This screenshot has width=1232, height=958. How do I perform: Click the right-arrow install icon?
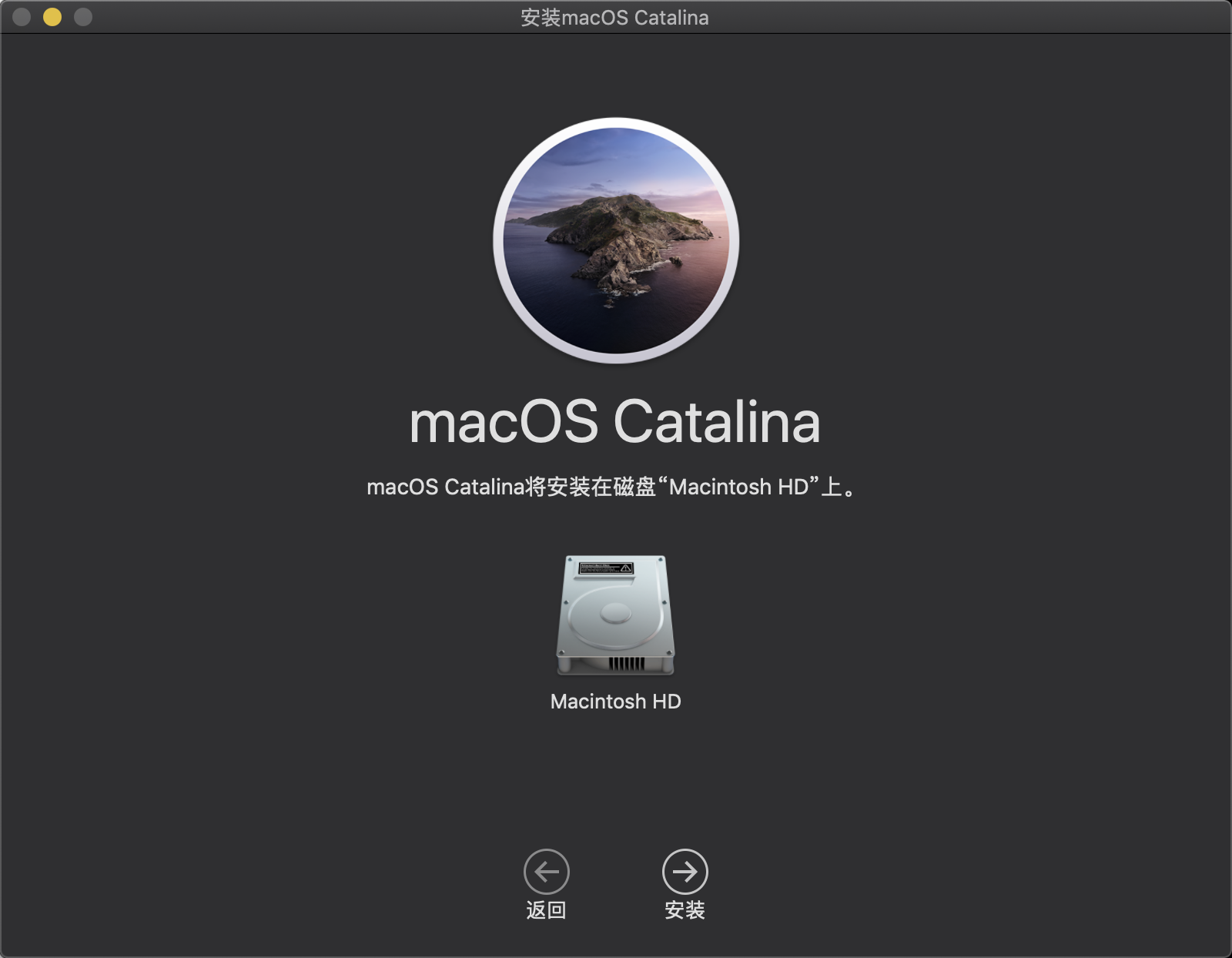pyautogui.click(x=685, y=871)
